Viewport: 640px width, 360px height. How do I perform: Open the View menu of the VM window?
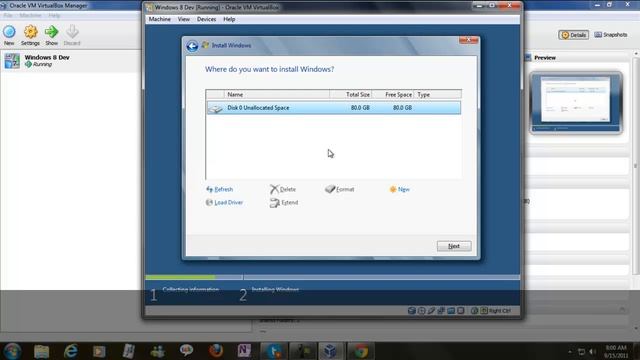(x=184, y=19)
